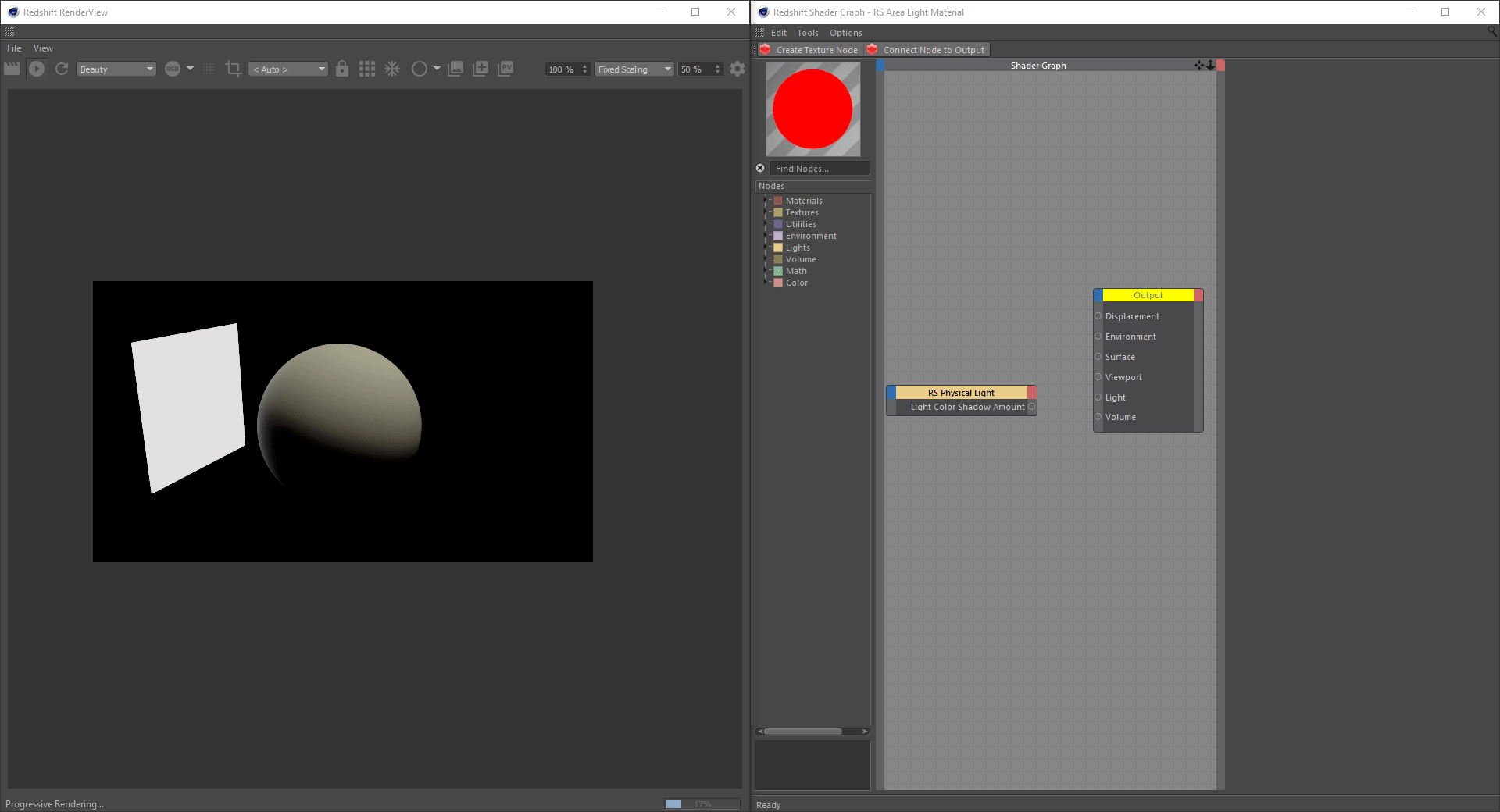Toggle the camera lock icon
The height and width of the screenshot is (812, 1500).
tap(342, 69)
